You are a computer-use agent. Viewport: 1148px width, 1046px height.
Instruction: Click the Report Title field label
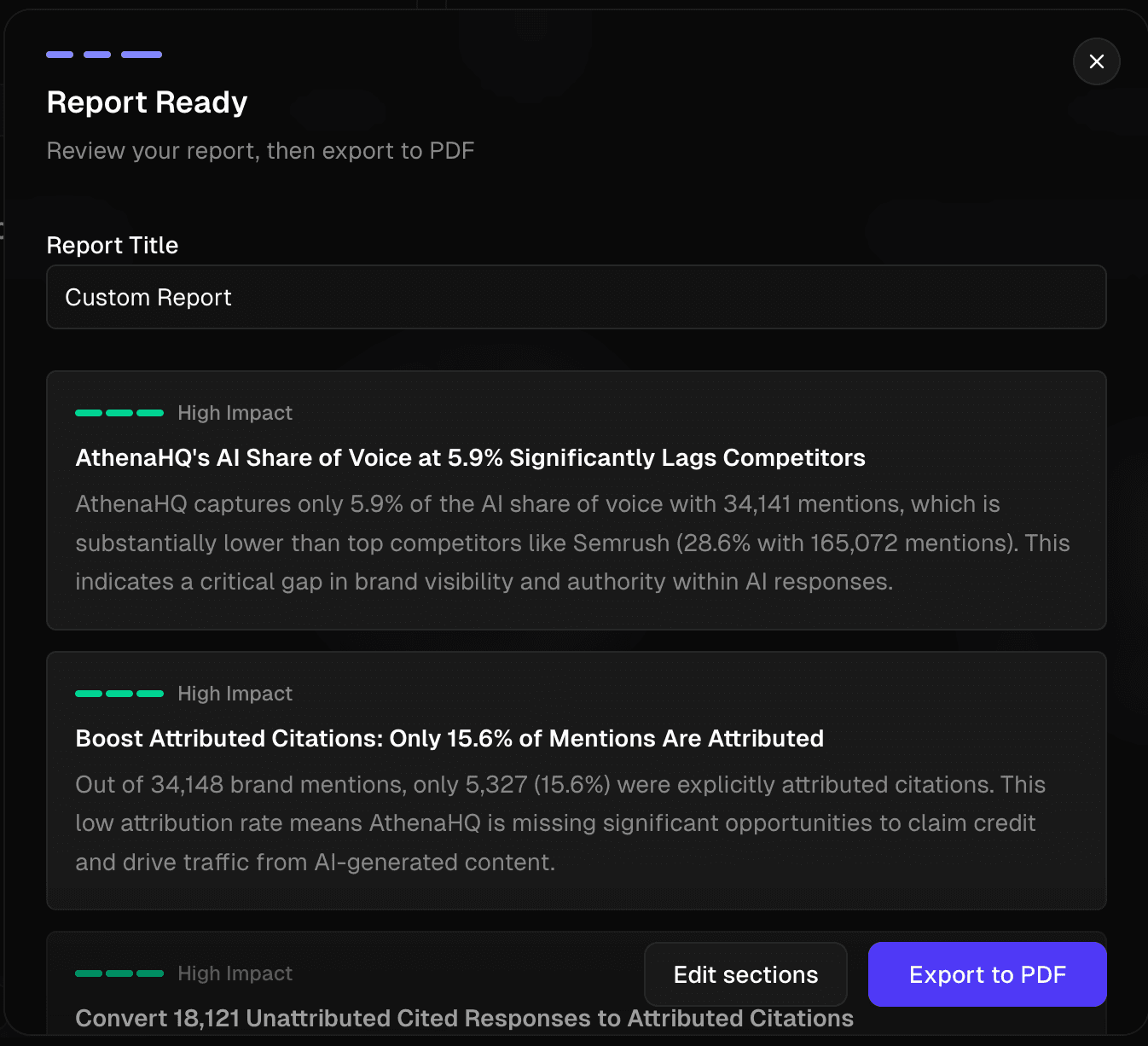point(113,246)
